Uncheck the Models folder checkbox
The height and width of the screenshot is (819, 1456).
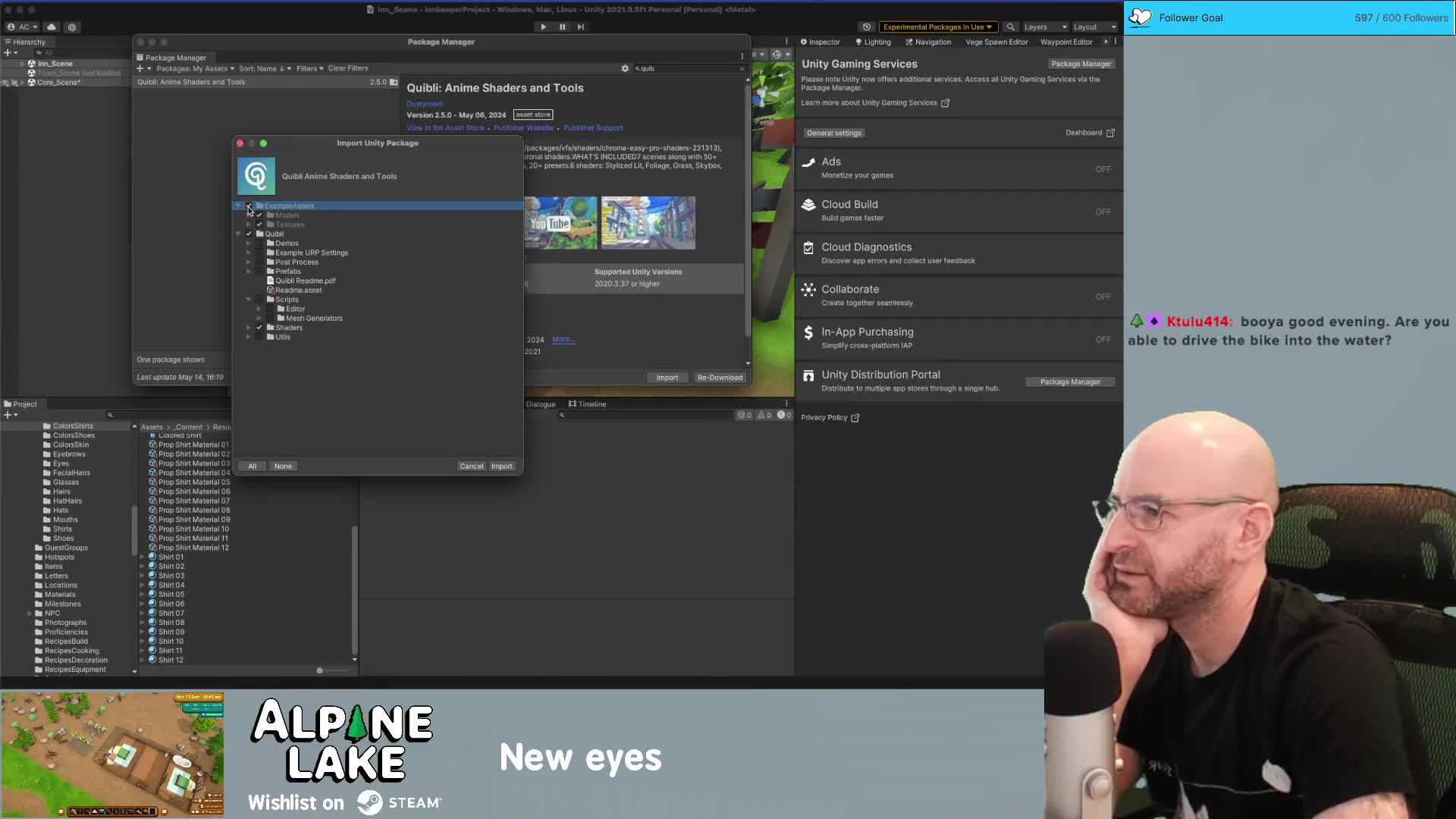259,215
